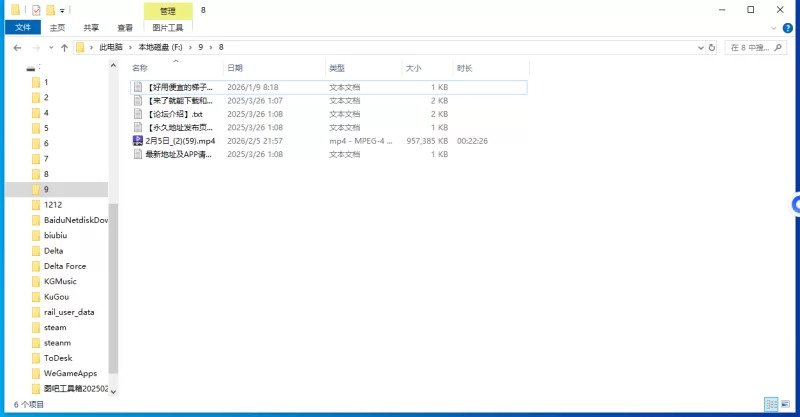Open the BaiduNetdiskDownload folder in tree
The image size is (800, 417).
76,220
